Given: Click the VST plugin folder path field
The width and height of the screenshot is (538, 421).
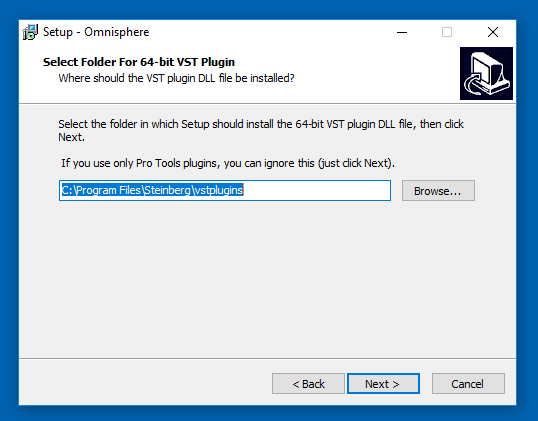Looking at the screenshot, I should click(225, 190).
